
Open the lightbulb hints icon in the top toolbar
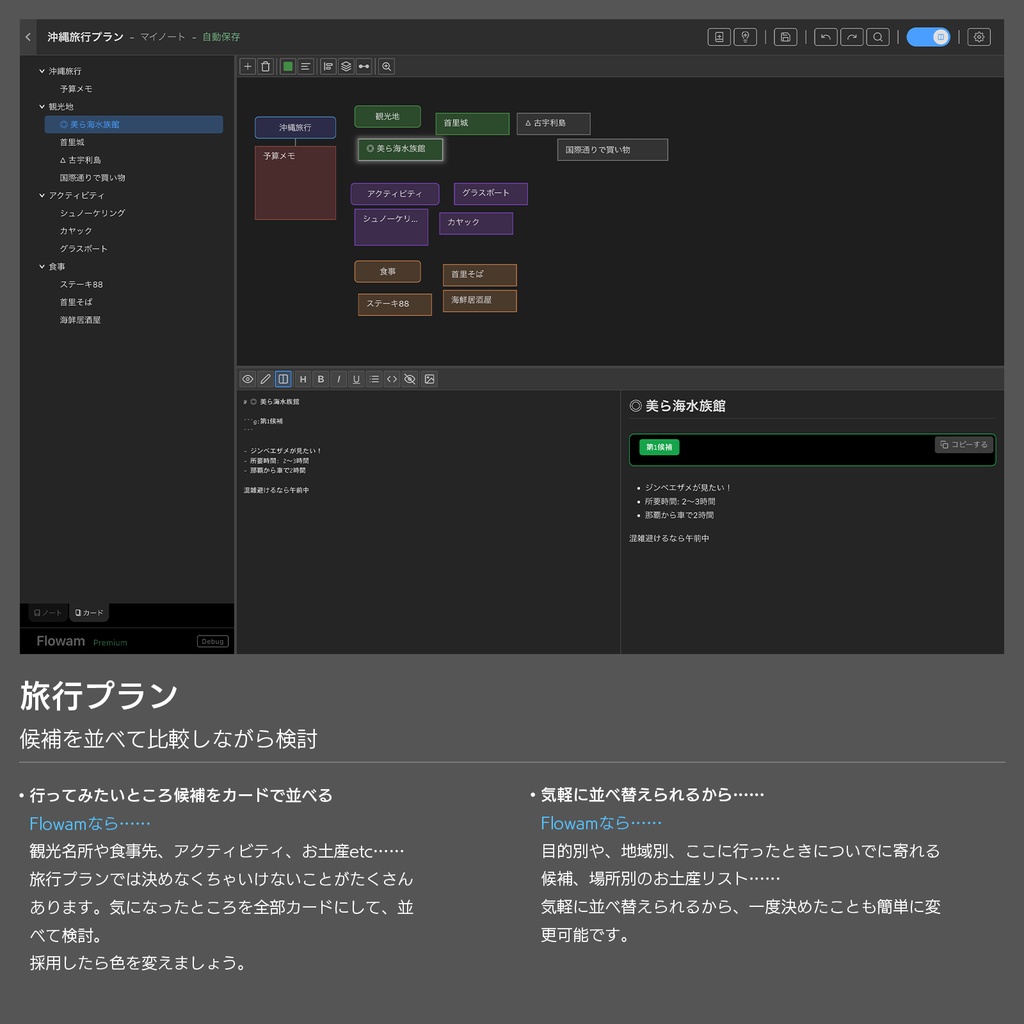(746, 36)
